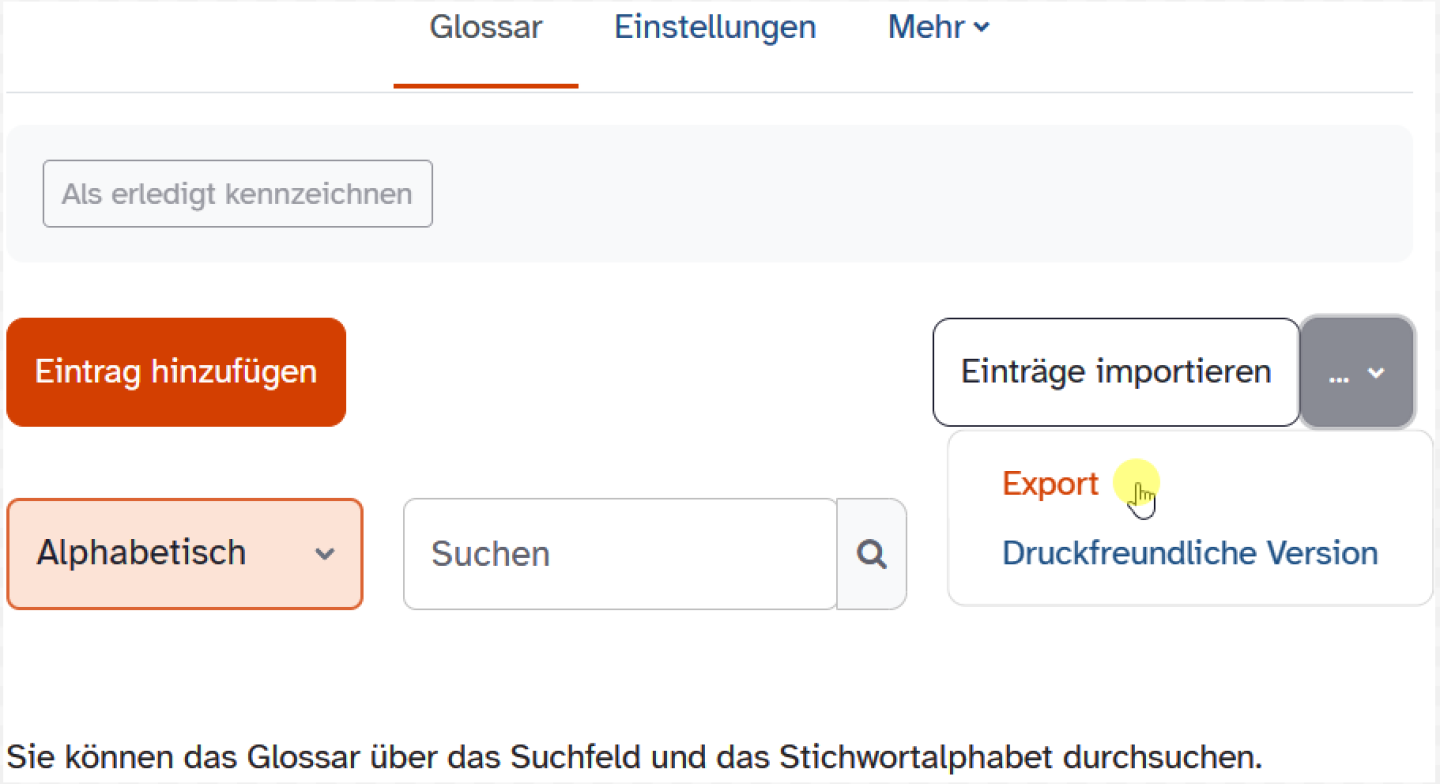Click the arrow inside the Alphabetisch selector
The width and height of the screenshot is (1440, 784).
[324, 554]
